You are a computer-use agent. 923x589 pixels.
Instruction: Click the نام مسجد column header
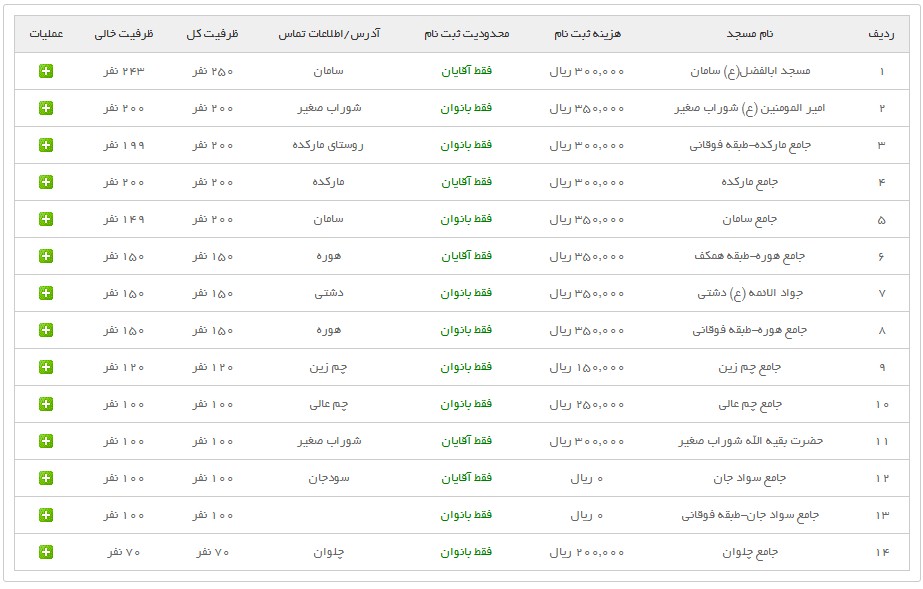(749, 34)
